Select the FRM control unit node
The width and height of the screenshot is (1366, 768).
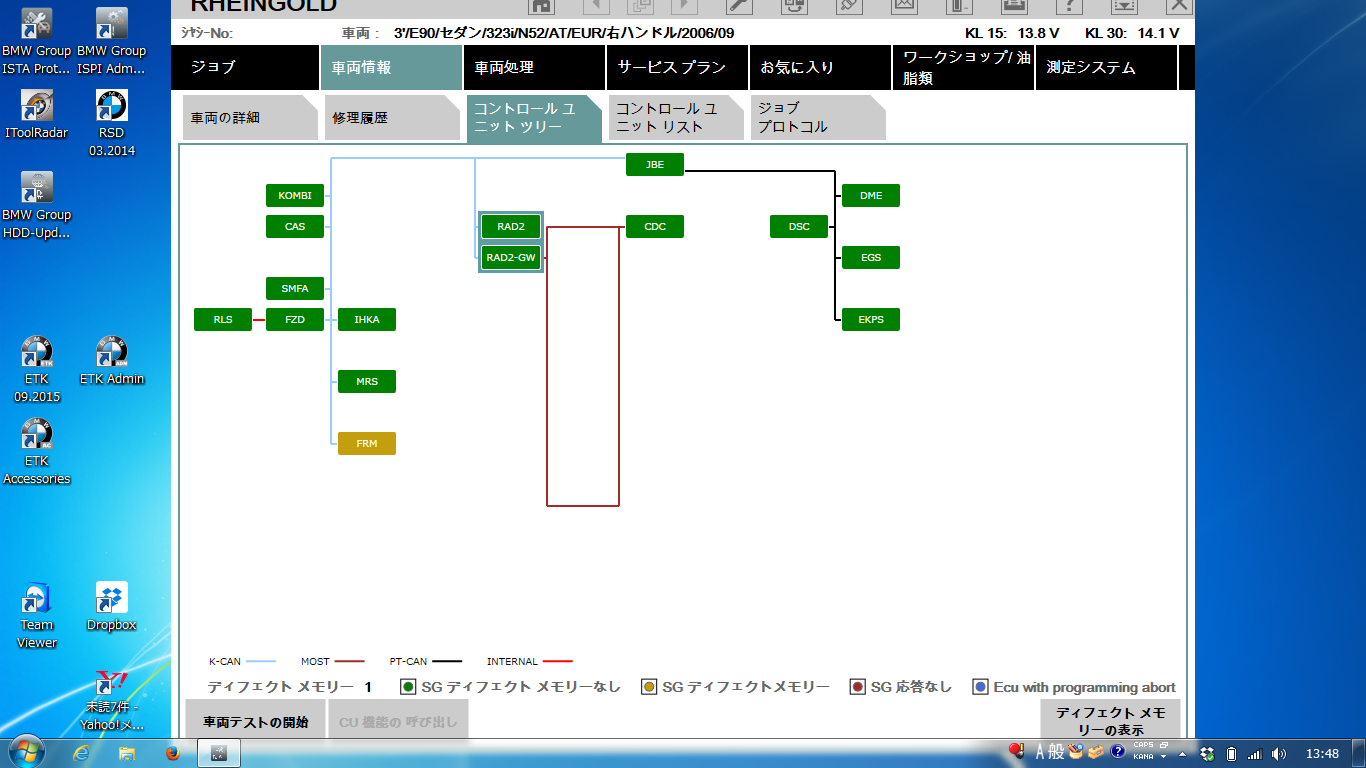click(367, 443)
